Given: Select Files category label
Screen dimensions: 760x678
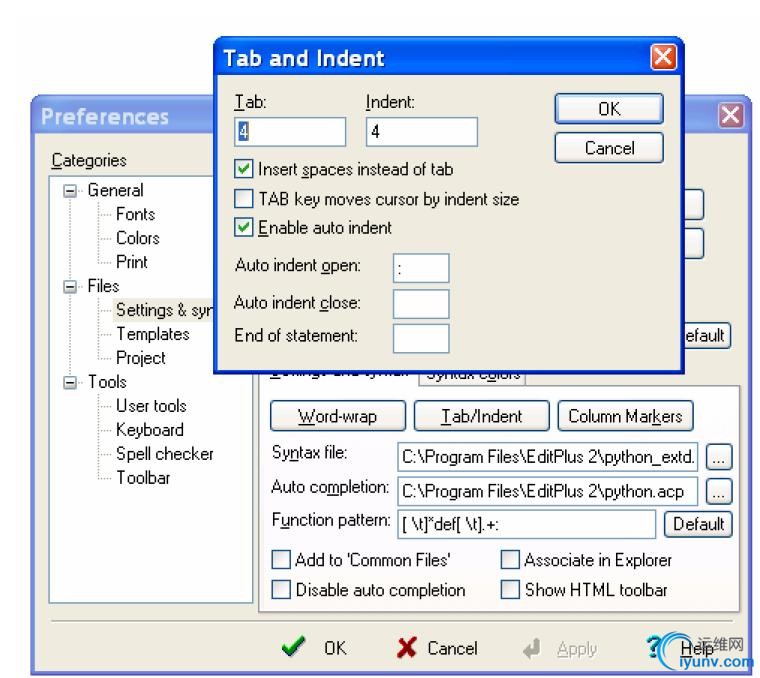Looking at the screenshot, I should coord(103,286).
